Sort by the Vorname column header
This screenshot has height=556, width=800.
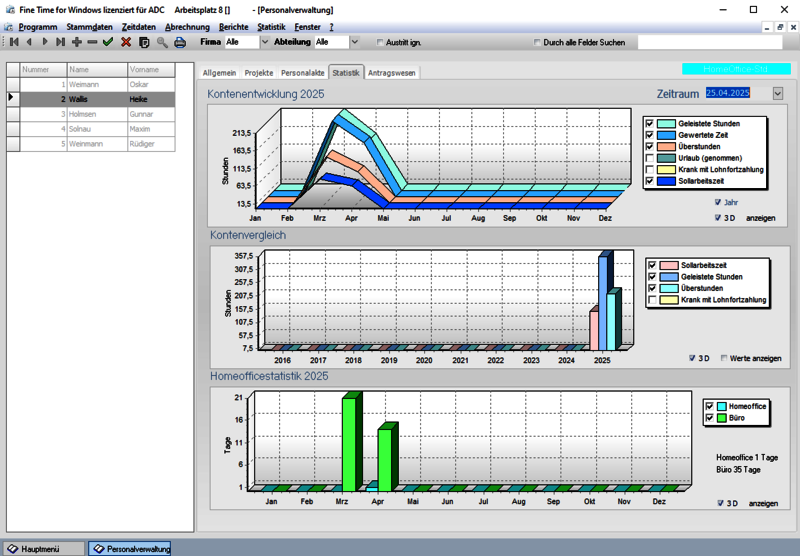[x=151, y=69]
